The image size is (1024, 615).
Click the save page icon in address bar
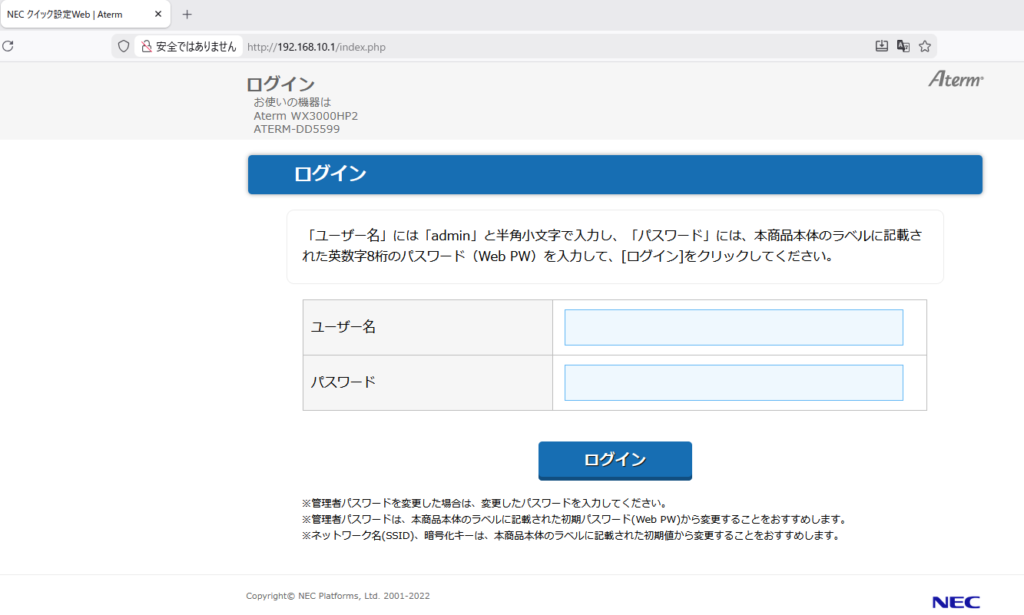pyautogui.click(x=881, y=46)
